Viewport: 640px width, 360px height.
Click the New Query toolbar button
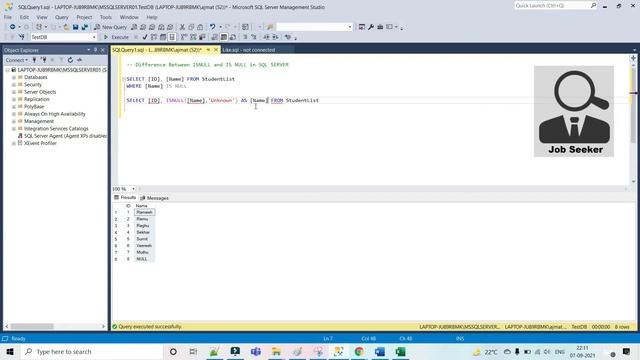pyautogui.click(x=111, y=27)
